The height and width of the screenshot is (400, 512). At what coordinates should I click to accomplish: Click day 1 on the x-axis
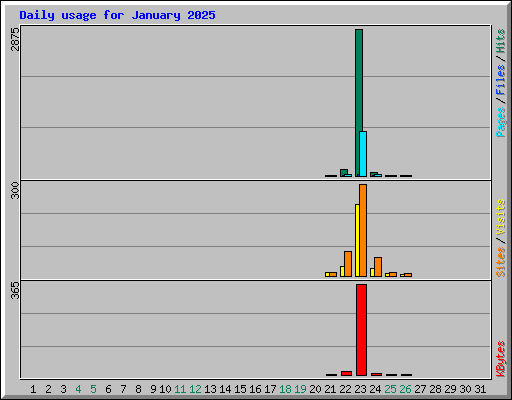coord(33,389)
